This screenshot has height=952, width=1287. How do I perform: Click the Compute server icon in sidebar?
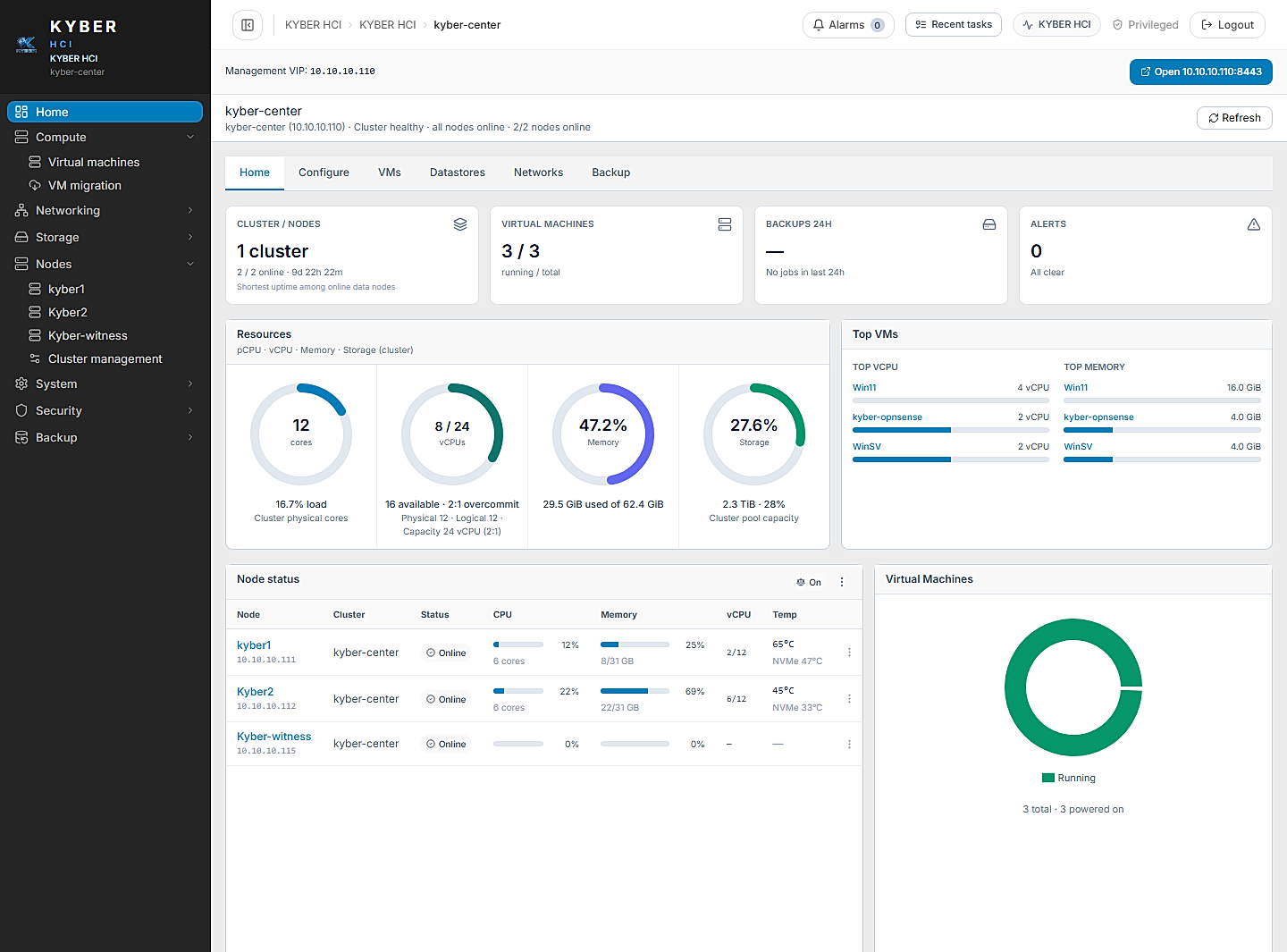(21, 137)
